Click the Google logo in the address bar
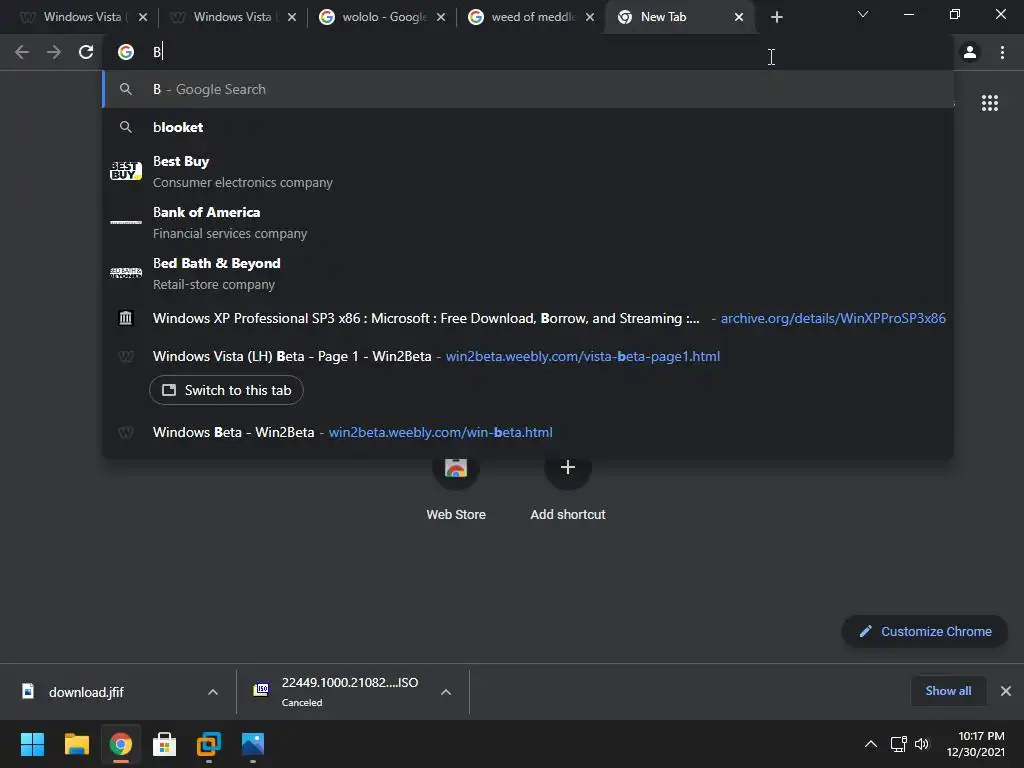The image size is (1024, 768). tap(126, 52)
